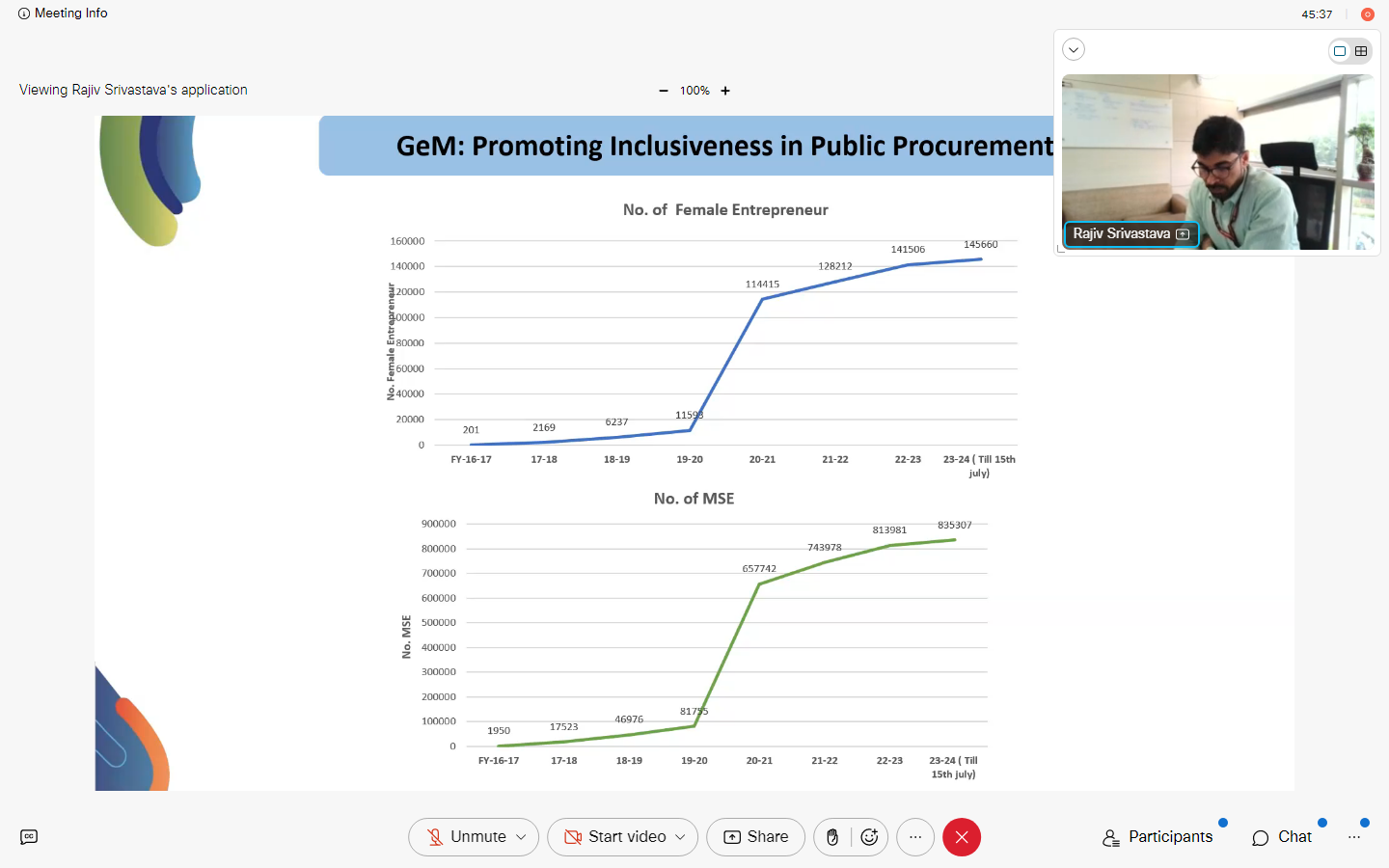Image resolution: width=1389 pixels, height=868 pixels.
Task: Click the 128212 data label
Action: pyautogui.click(x=835, y=266)
